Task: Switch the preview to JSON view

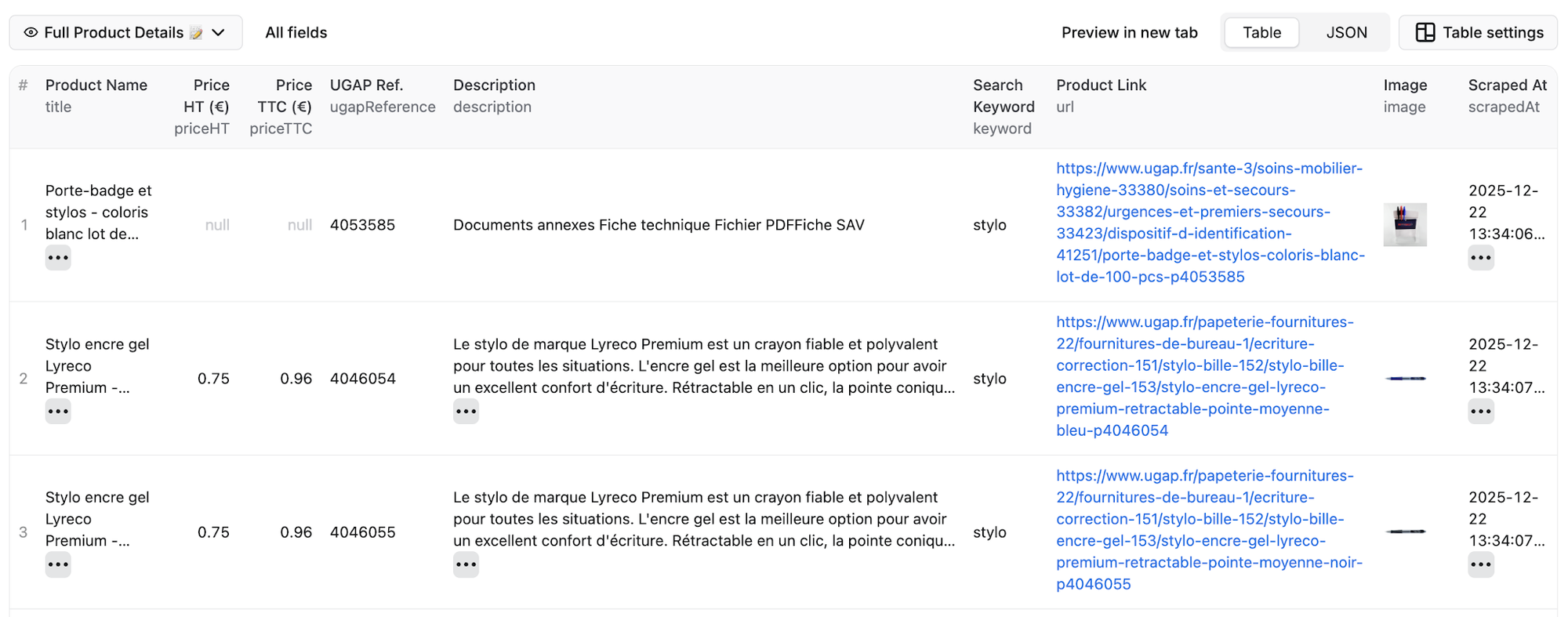Action: coord(1346,32)
